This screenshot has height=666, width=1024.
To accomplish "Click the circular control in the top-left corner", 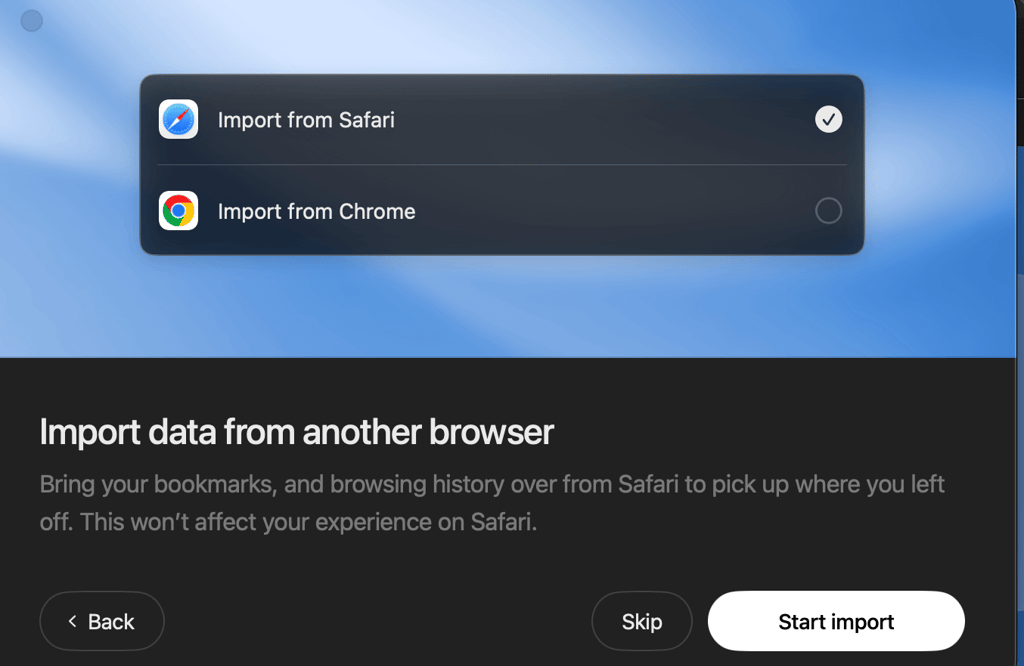I will (x=31, y=21).
